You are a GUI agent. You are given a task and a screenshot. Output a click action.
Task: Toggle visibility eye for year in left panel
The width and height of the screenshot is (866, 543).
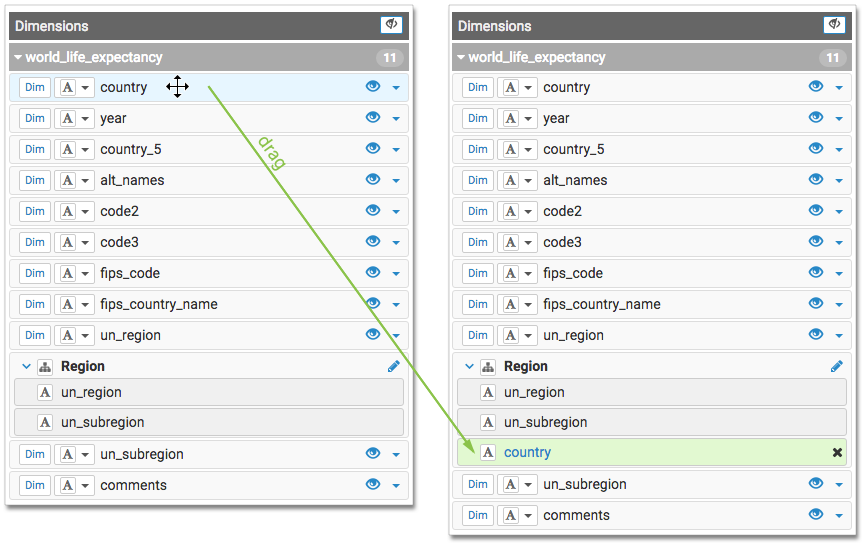tap(373, 118)
